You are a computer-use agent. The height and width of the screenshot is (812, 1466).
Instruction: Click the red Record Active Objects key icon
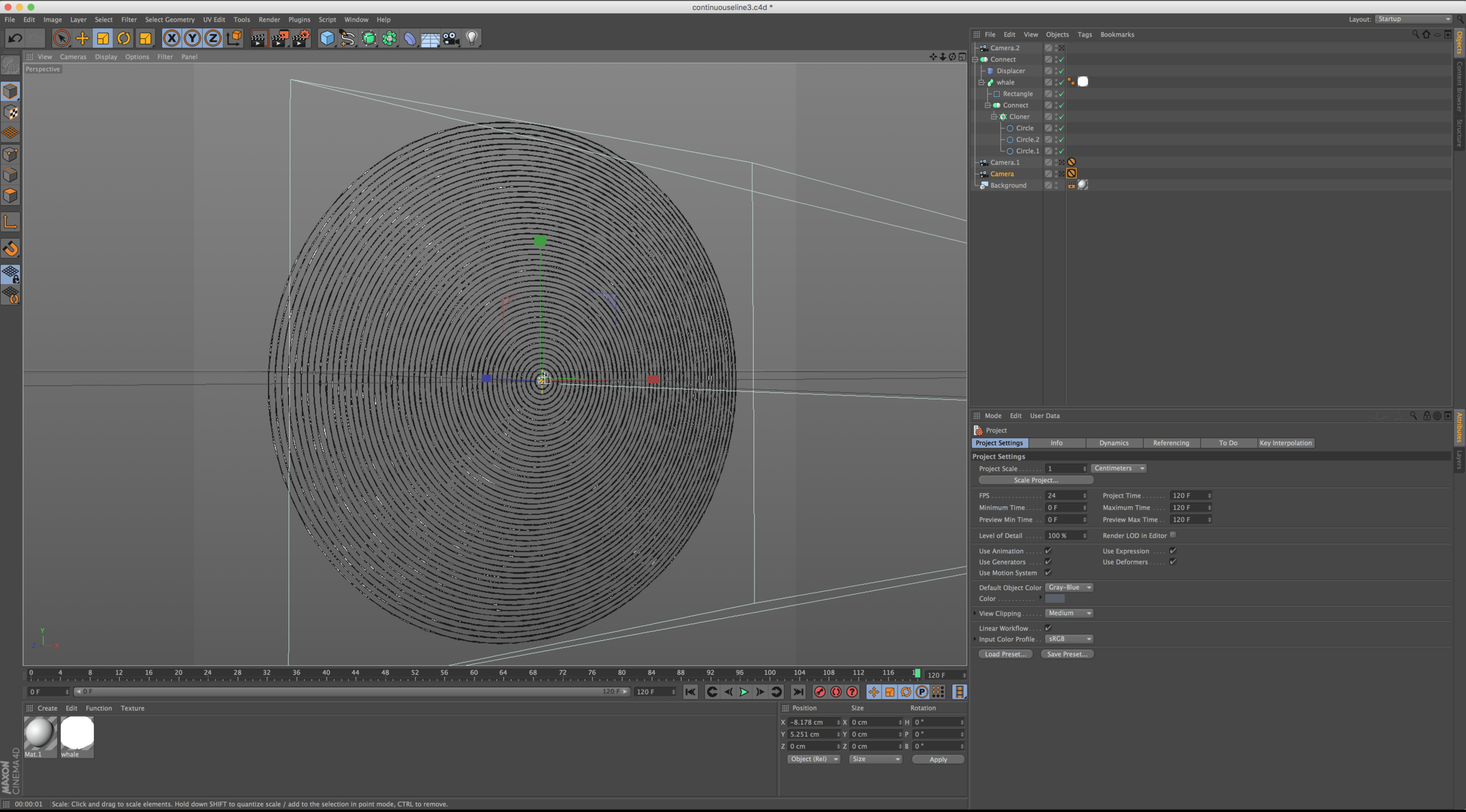(820, 692)
